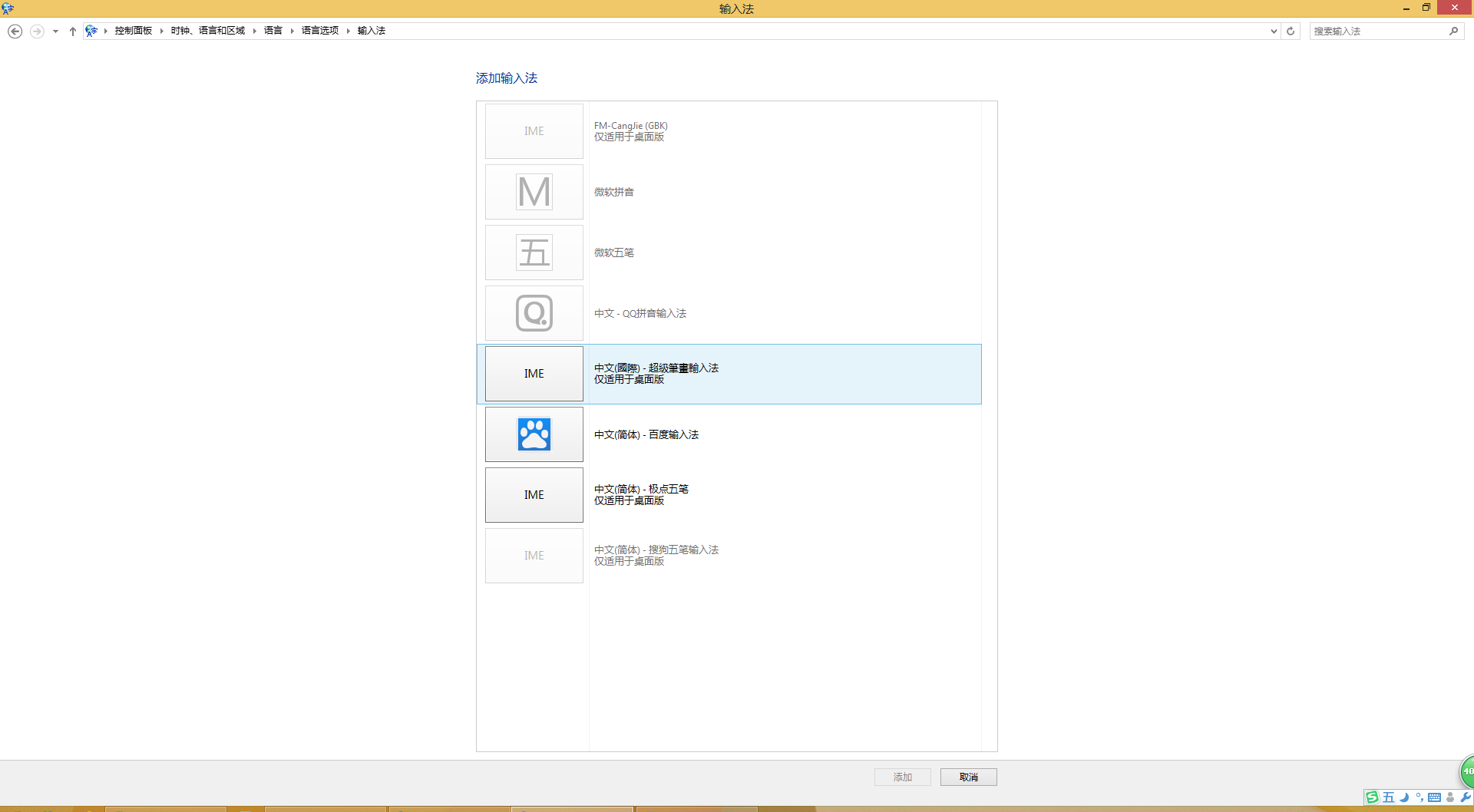Navigate to 语言选项 breadcrumb
The image size is (1474, 812).
[320, 31]
